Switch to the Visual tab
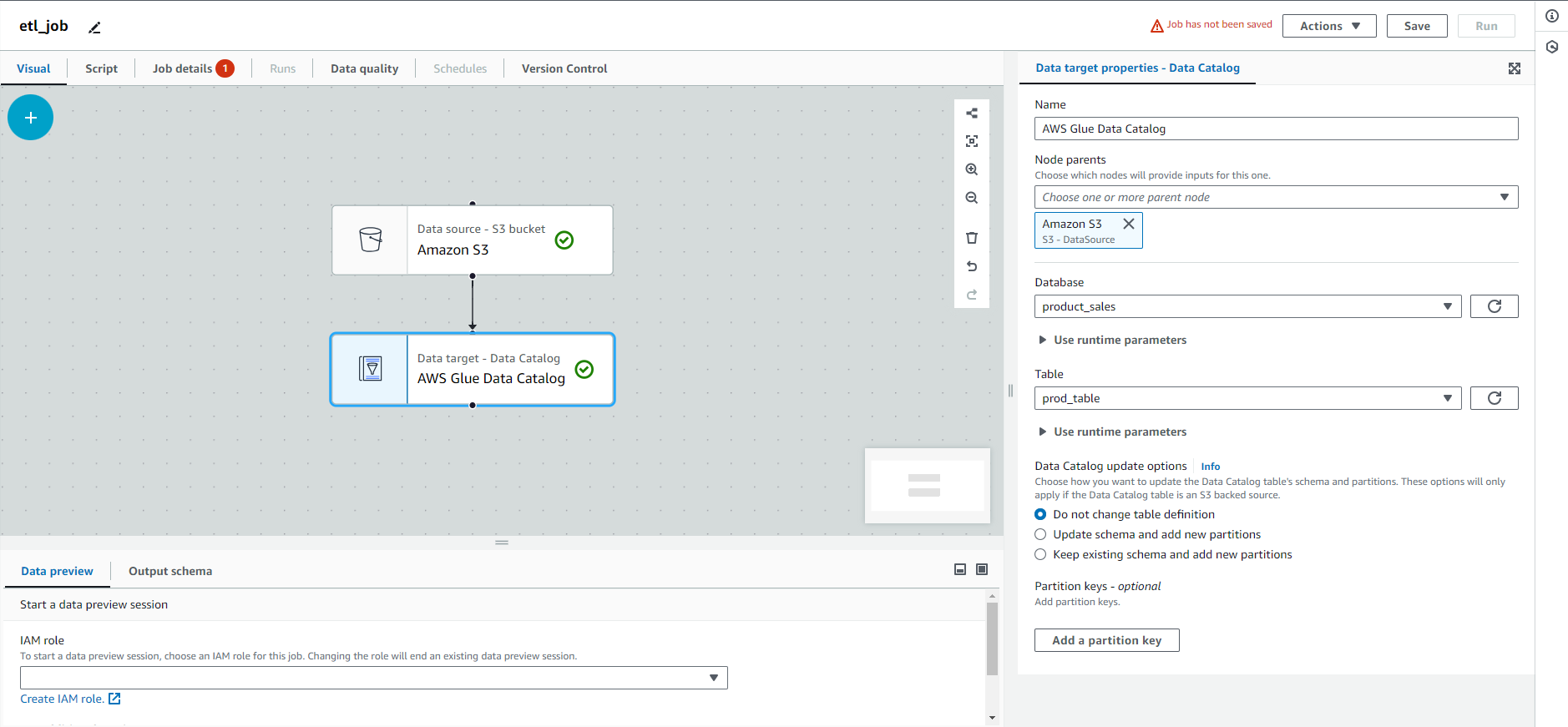The width and height of the screenshot is (1568, 727). (33, 68)
